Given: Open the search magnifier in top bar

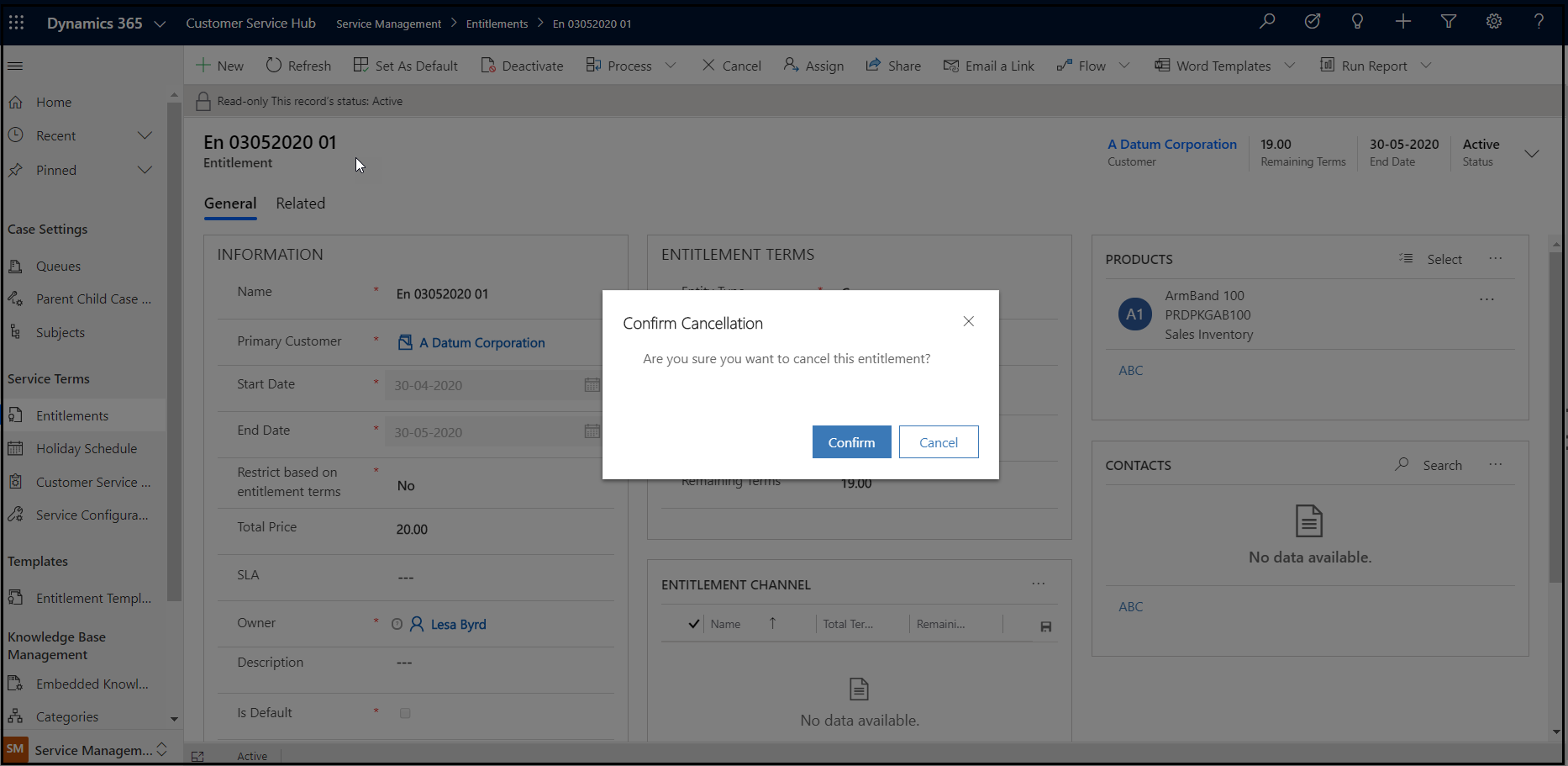Looking at the screenshot, I should pyautogui.click(x=1267, y=22).
